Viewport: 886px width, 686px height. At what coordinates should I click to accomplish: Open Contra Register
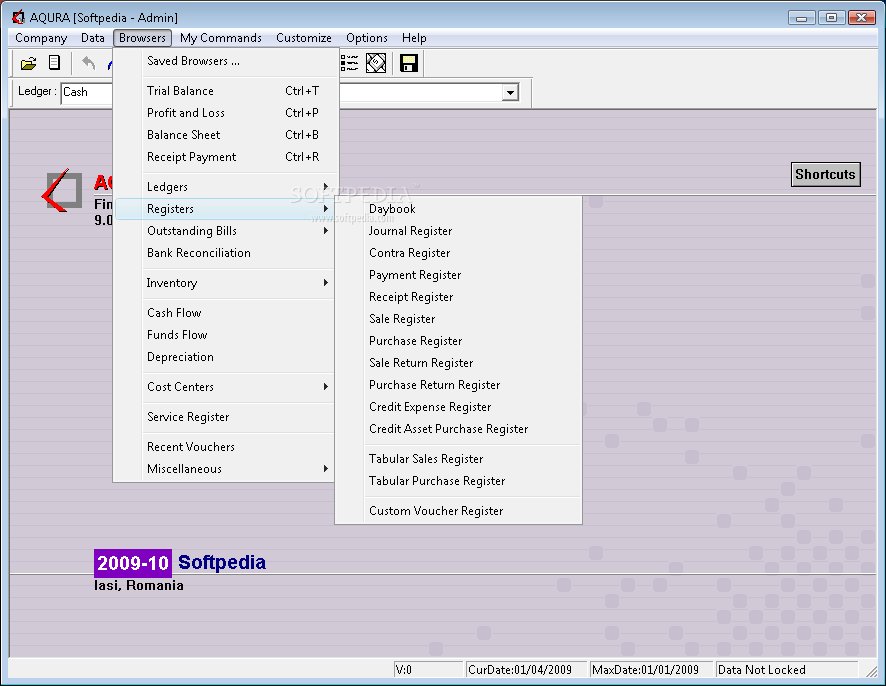tap(459, 253)
